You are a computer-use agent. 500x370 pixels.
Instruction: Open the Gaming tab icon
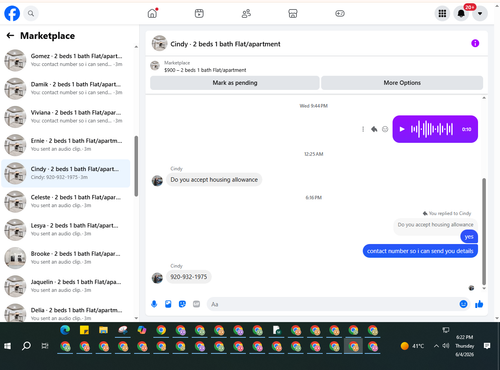pos(340,13)
